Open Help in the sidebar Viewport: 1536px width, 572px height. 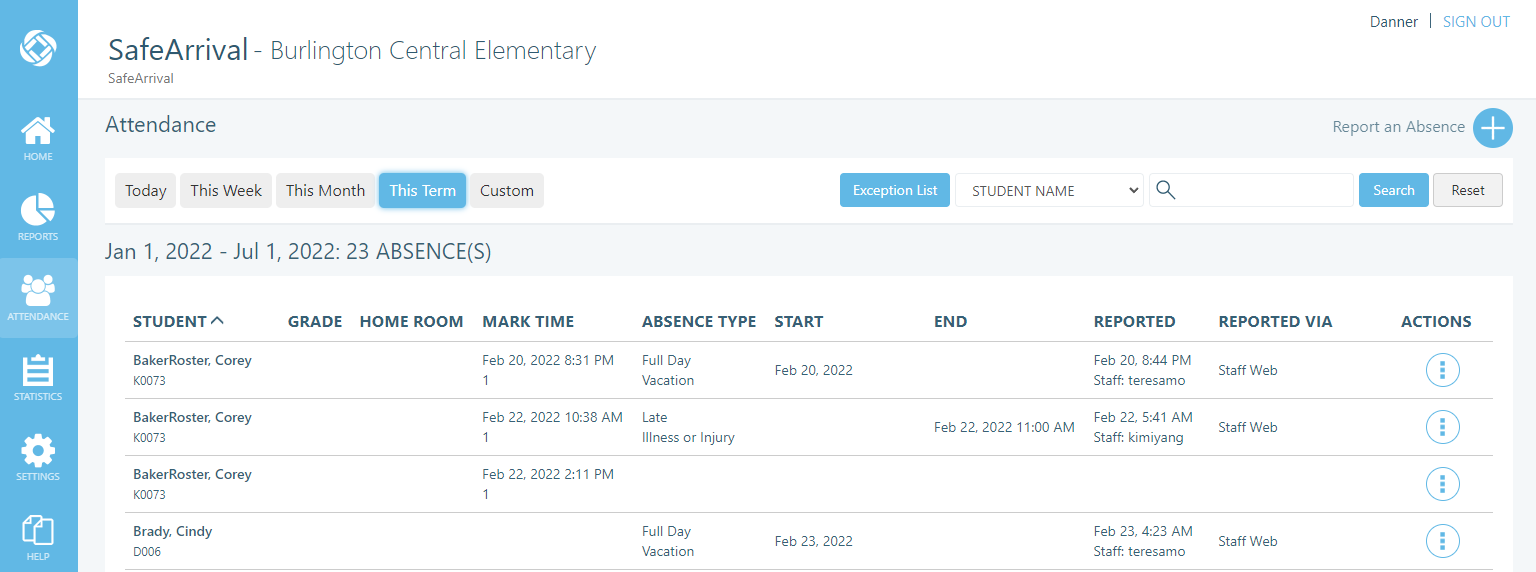[x=38, y=538]
